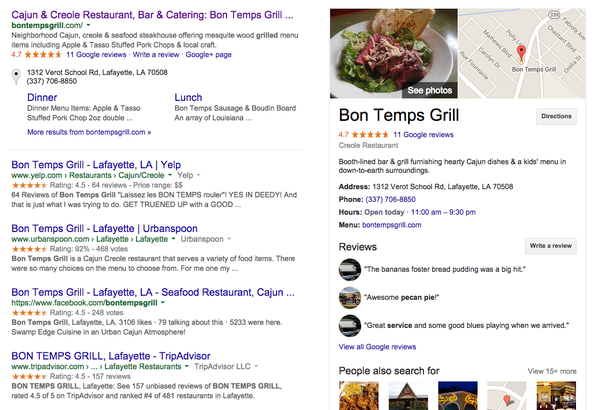Expand dropdown arrow after urbanspoon.com Lafayette URL
Image resolution: width=600 pixels, height=410 pixels.
click(173, 239)
